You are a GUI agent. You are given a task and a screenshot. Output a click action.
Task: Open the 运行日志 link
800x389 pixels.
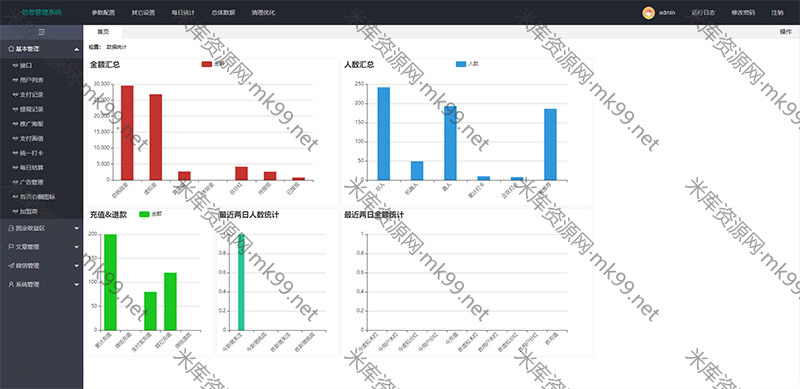click(x=703, y=13)
